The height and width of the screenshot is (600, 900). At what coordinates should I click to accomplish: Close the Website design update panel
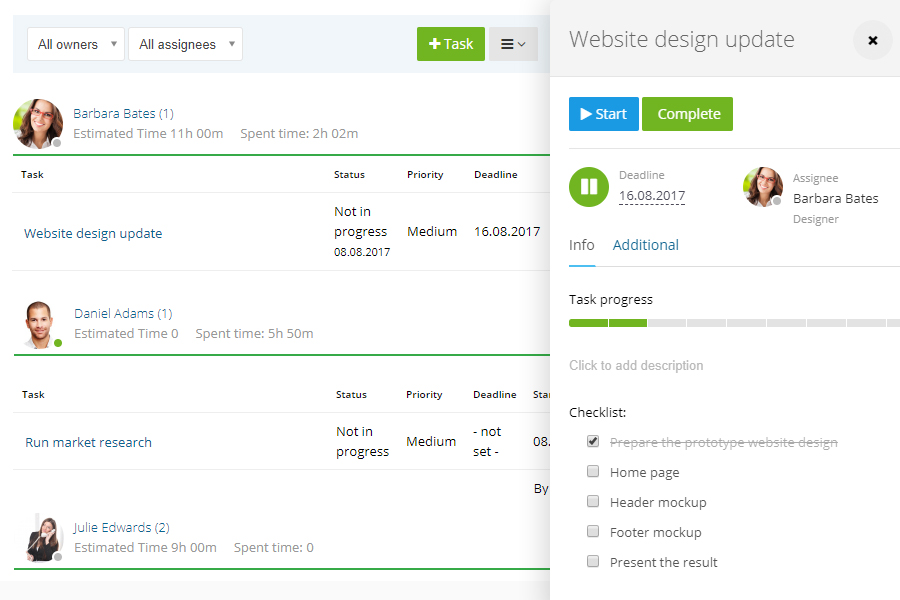[872, 40]
